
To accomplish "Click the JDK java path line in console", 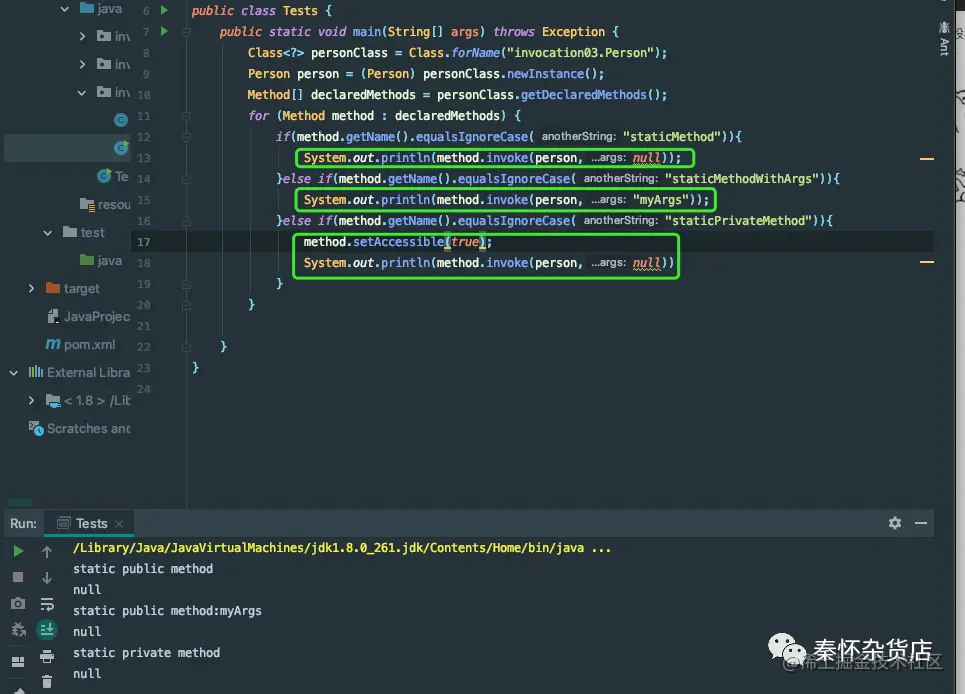I will pos(342,548).
